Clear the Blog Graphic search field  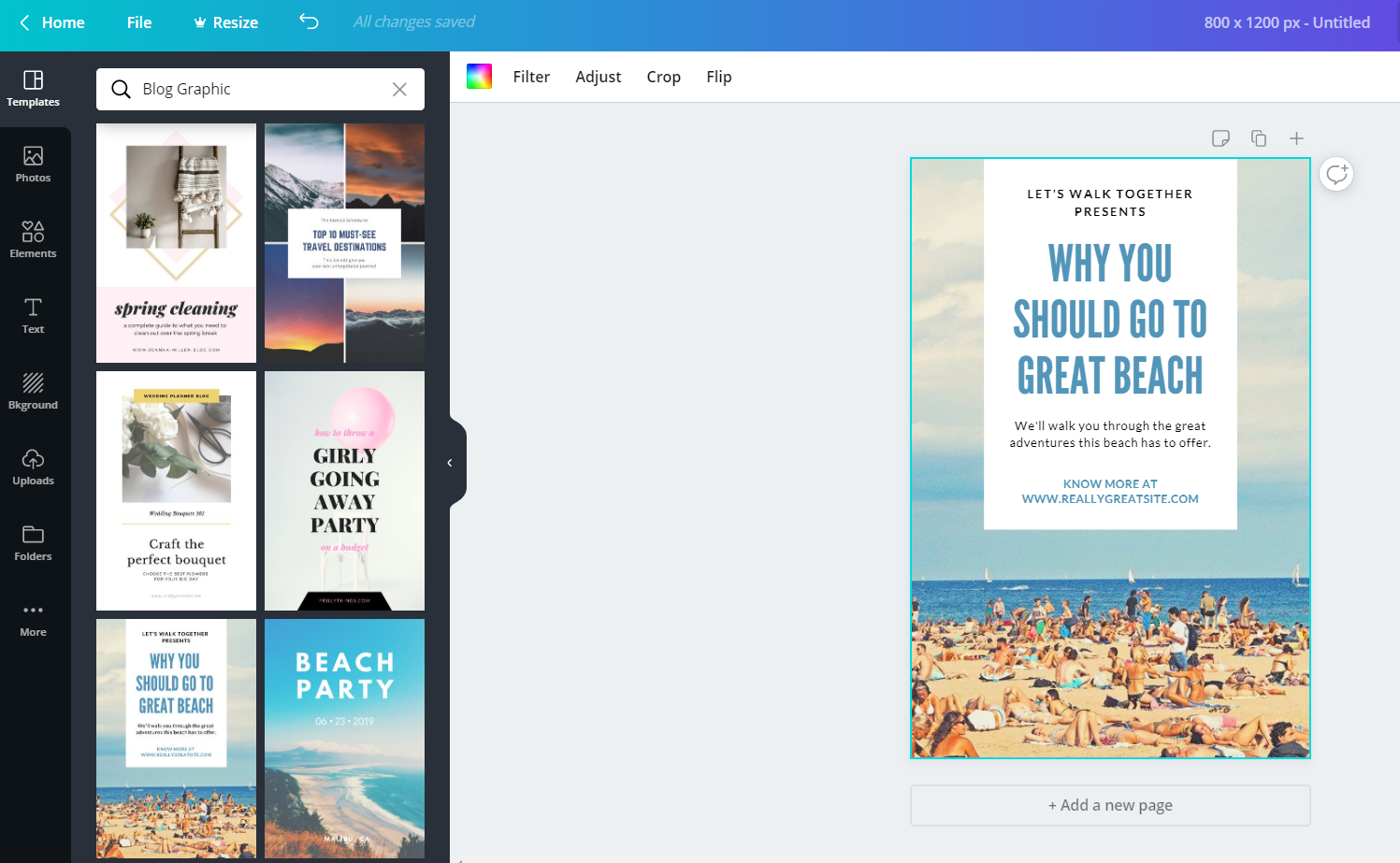(399, 89)
